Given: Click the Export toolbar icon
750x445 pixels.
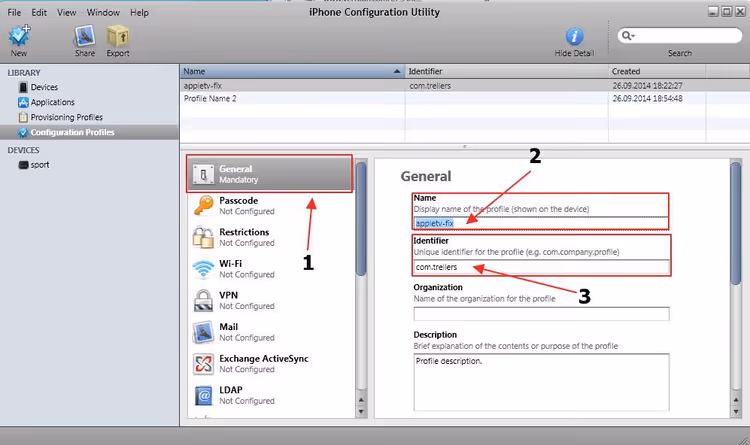Looking at the screenshot, I should 118,36.
